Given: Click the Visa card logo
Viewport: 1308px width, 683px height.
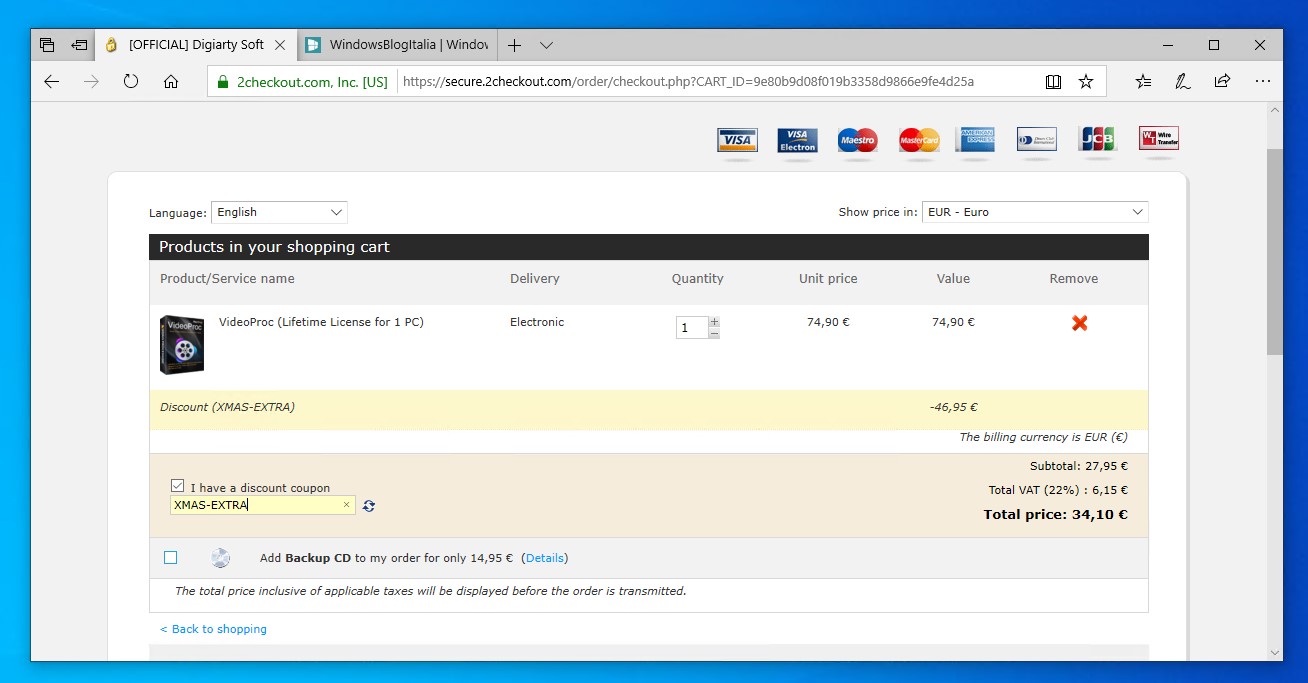Looking at the screenshot, I should click(x=737, y=140).
